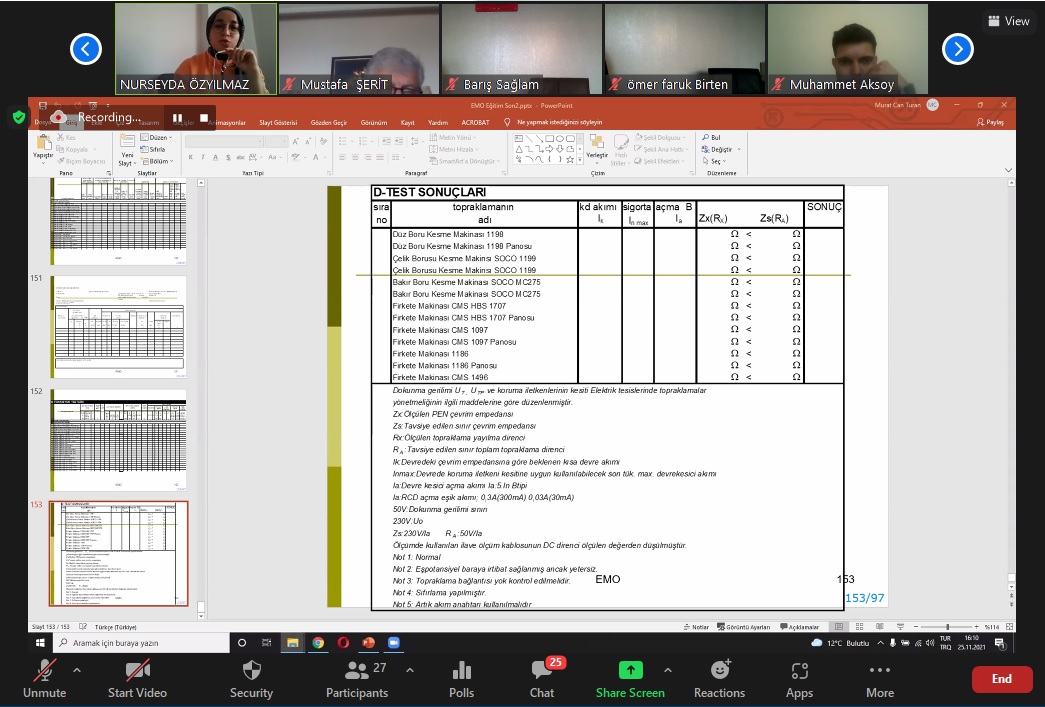Viewport: 1045px width, 707px height.
Task: Open the Polls window
Action: coord(461,679)
